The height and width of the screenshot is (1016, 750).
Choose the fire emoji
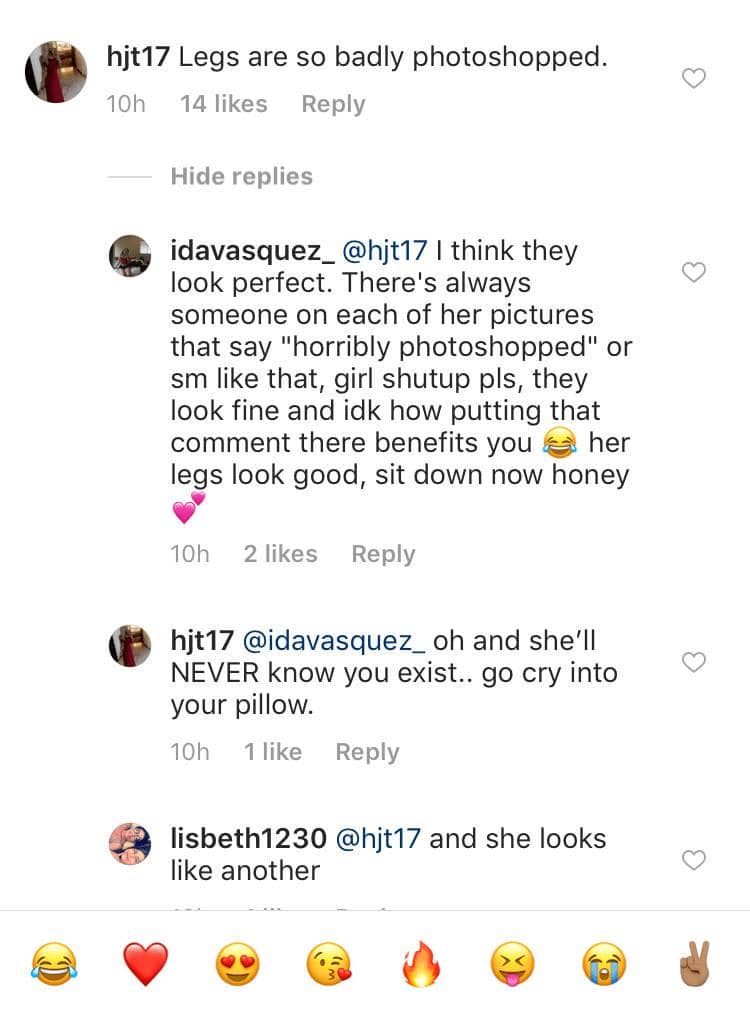point(421,964)
